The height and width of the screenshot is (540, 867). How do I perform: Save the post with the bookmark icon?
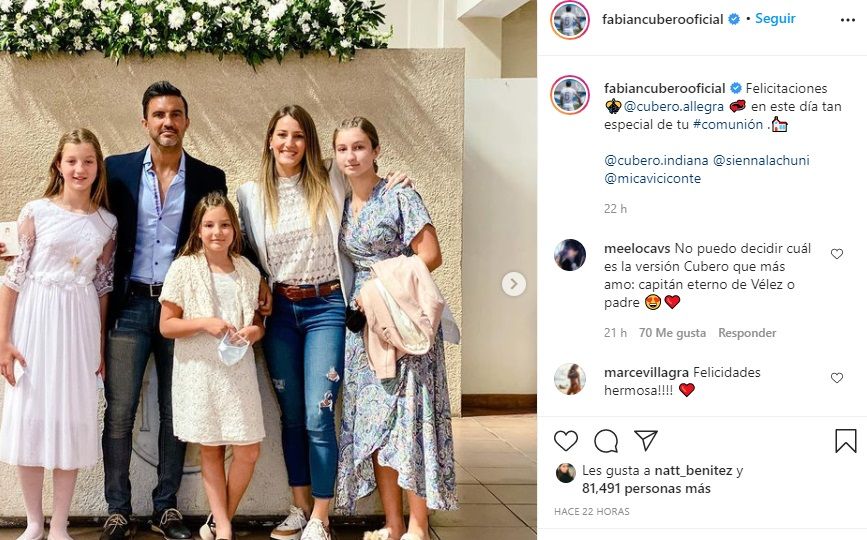845,441
